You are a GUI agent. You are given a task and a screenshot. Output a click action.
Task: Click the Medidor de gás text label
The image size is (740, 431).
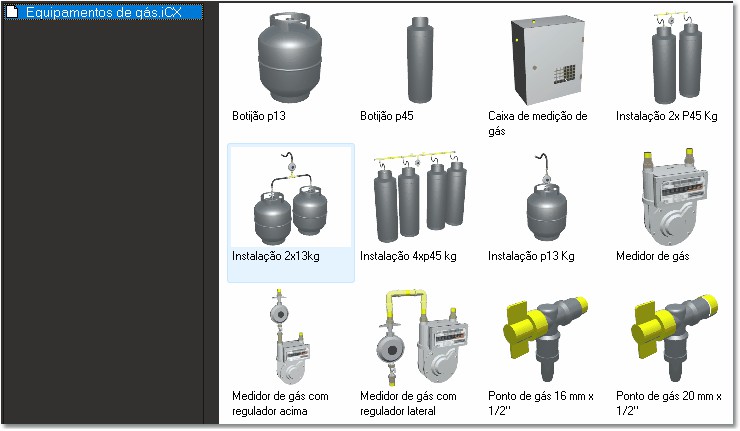pos(652,256)
